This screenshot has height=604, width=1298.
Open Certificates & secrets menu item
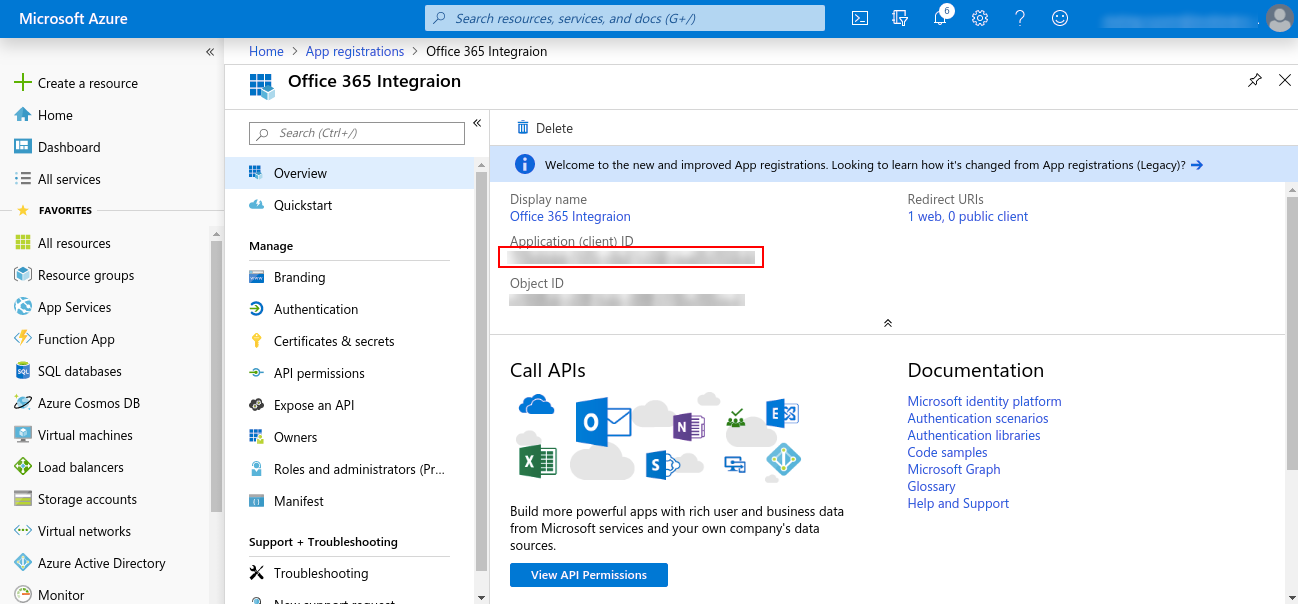click(x=334, y=341)
